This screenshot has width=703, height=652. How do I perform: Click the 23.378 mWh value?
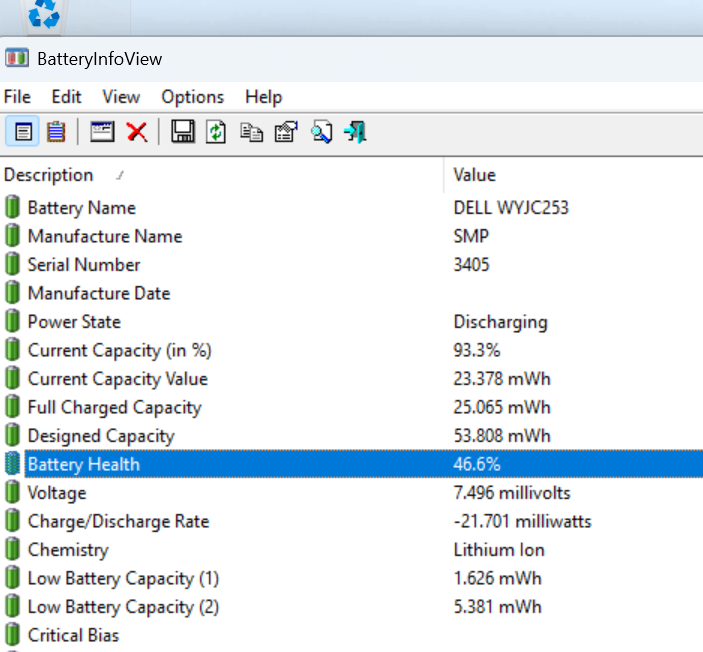tap(502, 378)
